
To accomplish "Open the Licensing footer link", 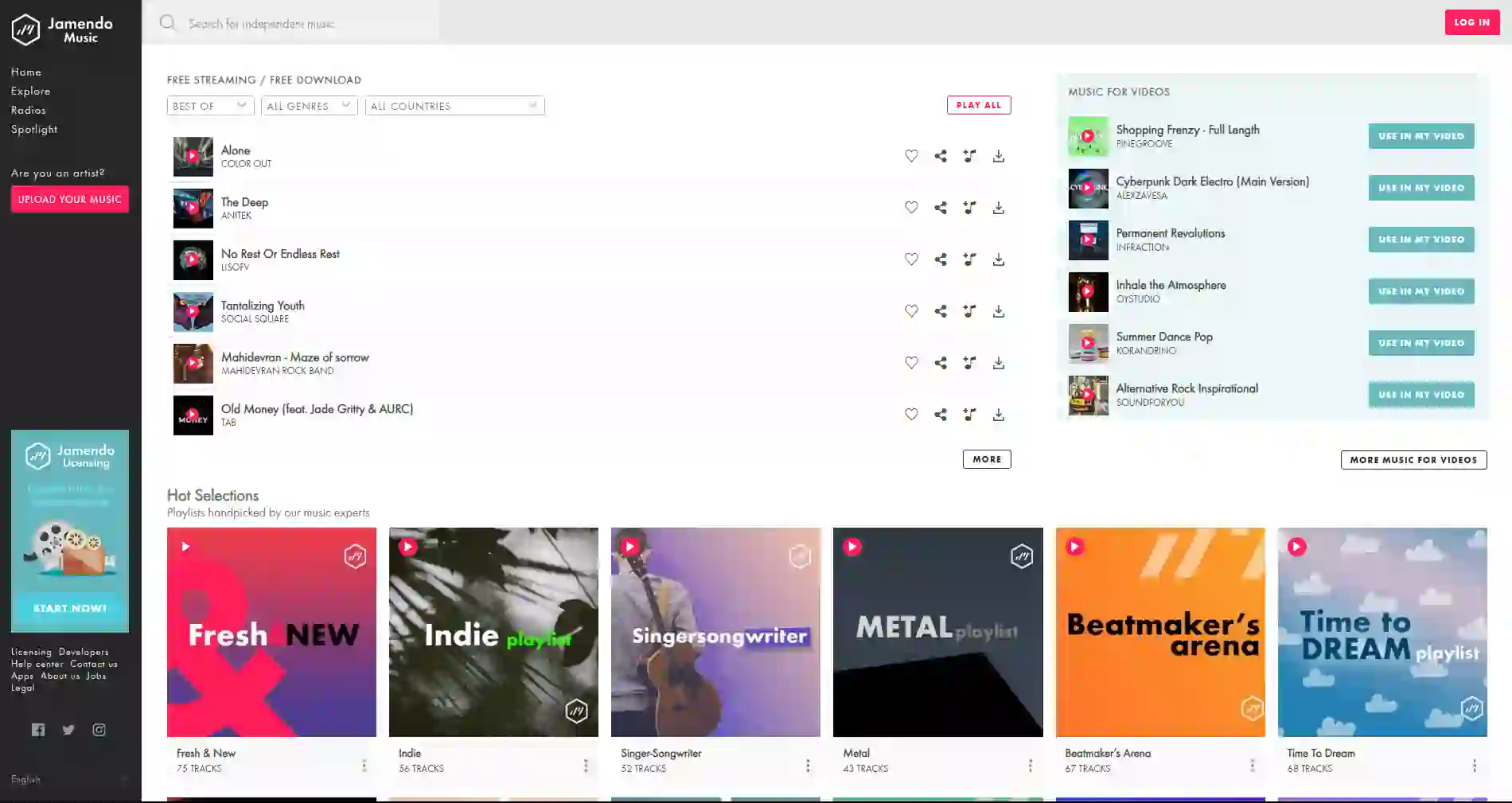I will (31, 652).
